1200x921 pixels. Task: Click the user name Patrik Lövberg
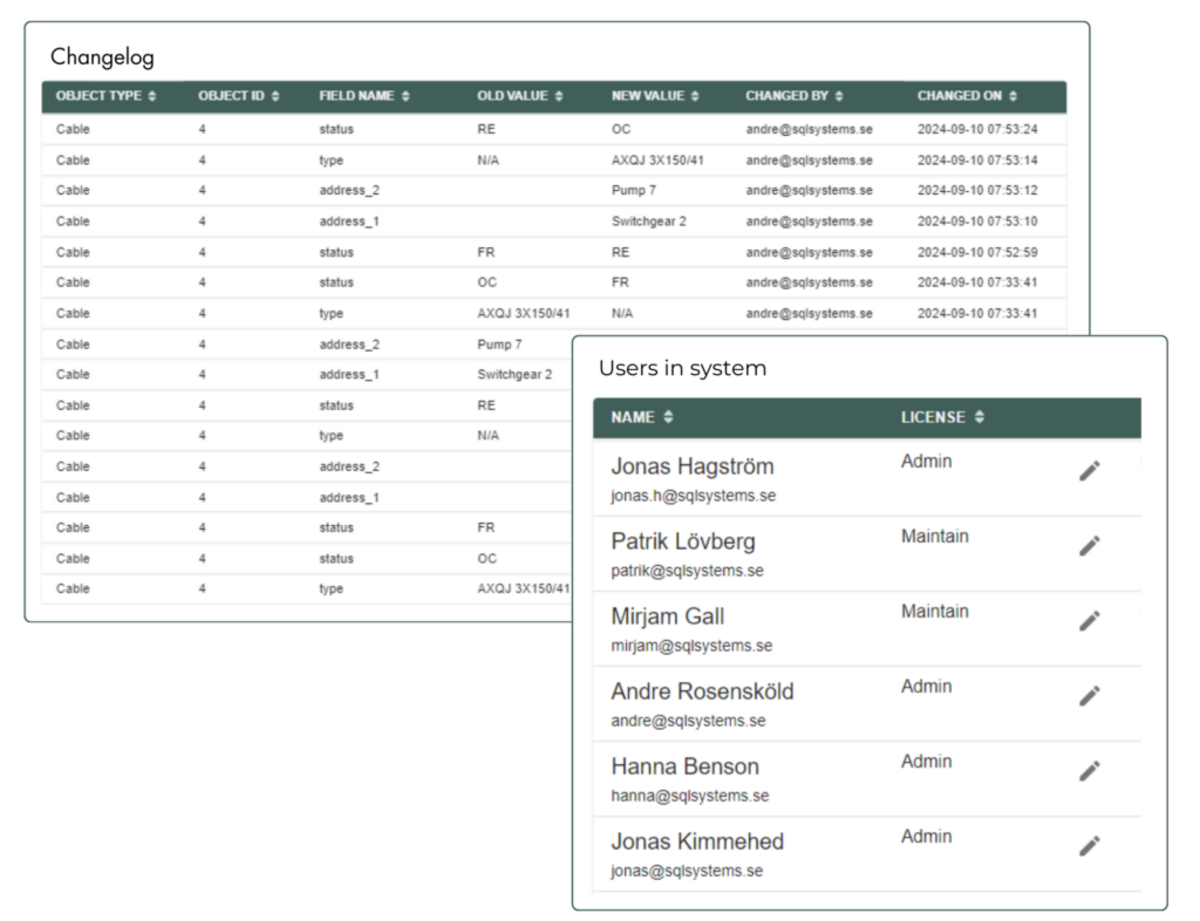pyautogui.click(x=683, y=542)
